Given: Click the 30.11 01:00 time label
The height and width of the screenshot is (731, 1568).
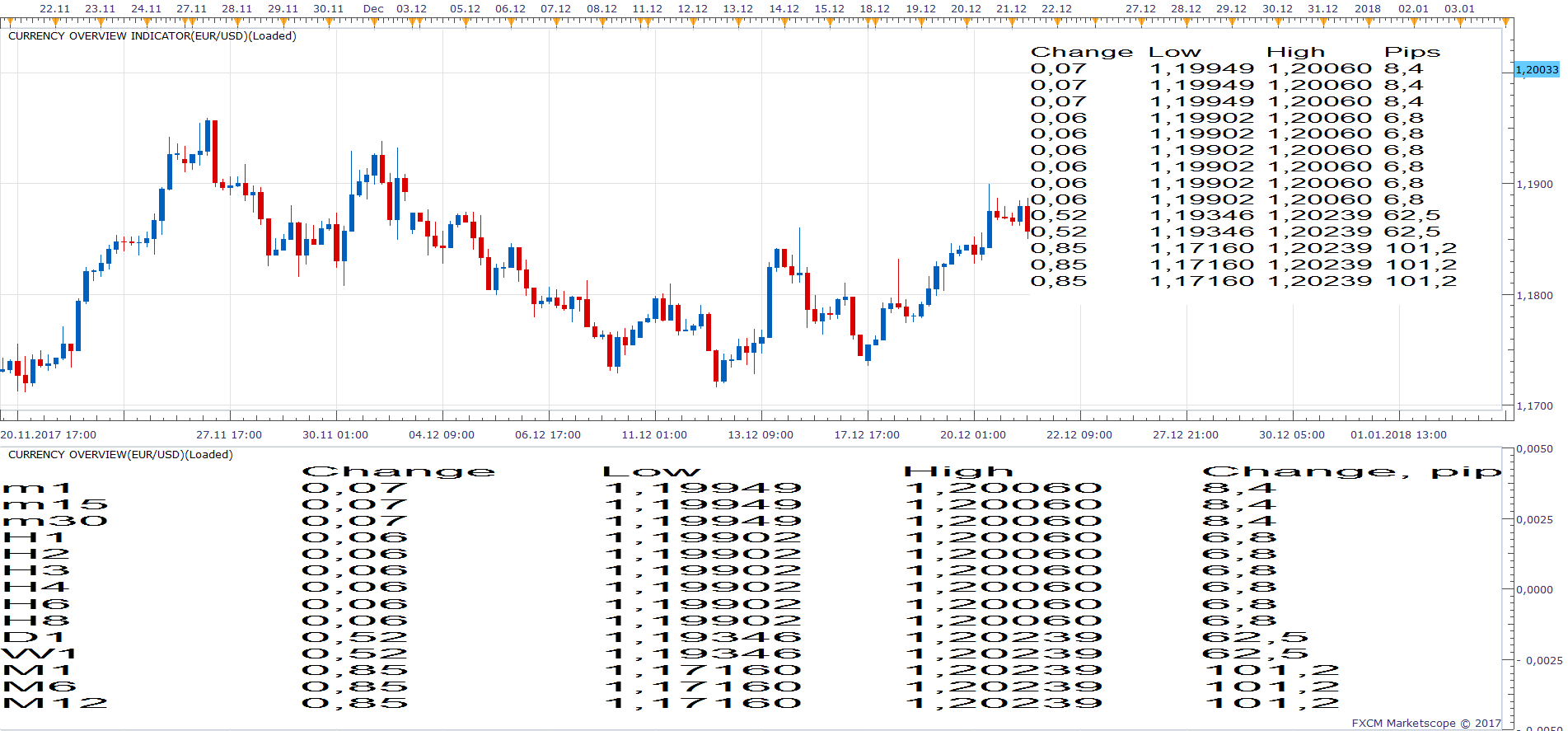Looking at the screenshot, I should click(335, 434).
